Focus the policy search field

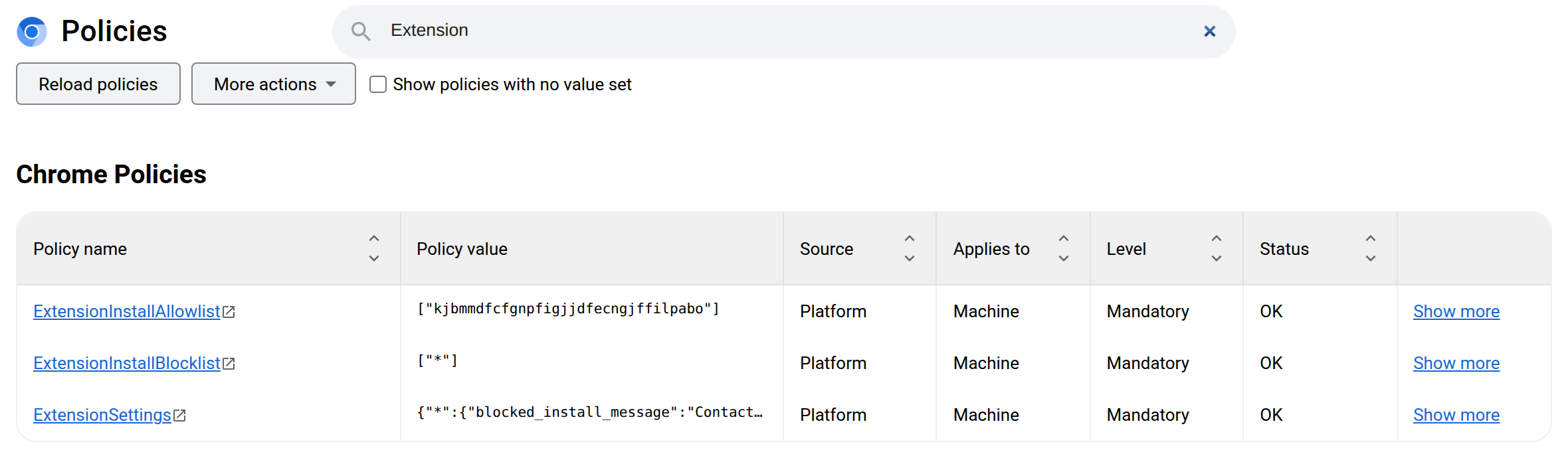(784, 31)
